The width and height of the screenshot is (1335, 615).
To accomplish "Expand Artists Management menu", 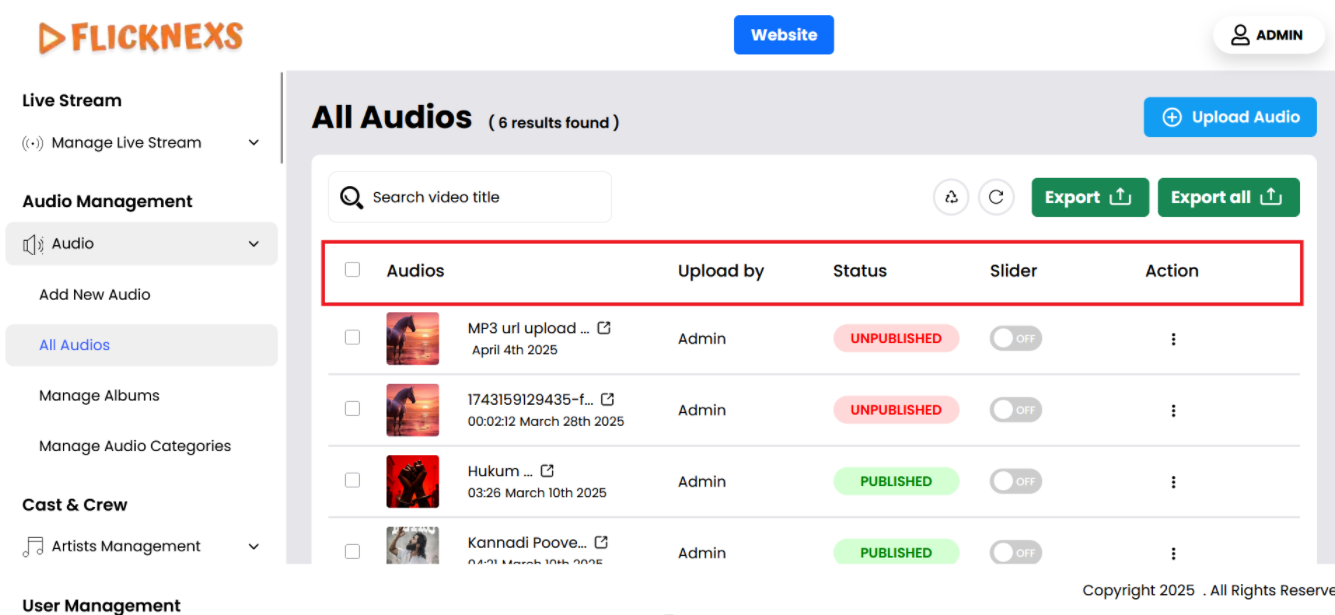I will 253,547.
